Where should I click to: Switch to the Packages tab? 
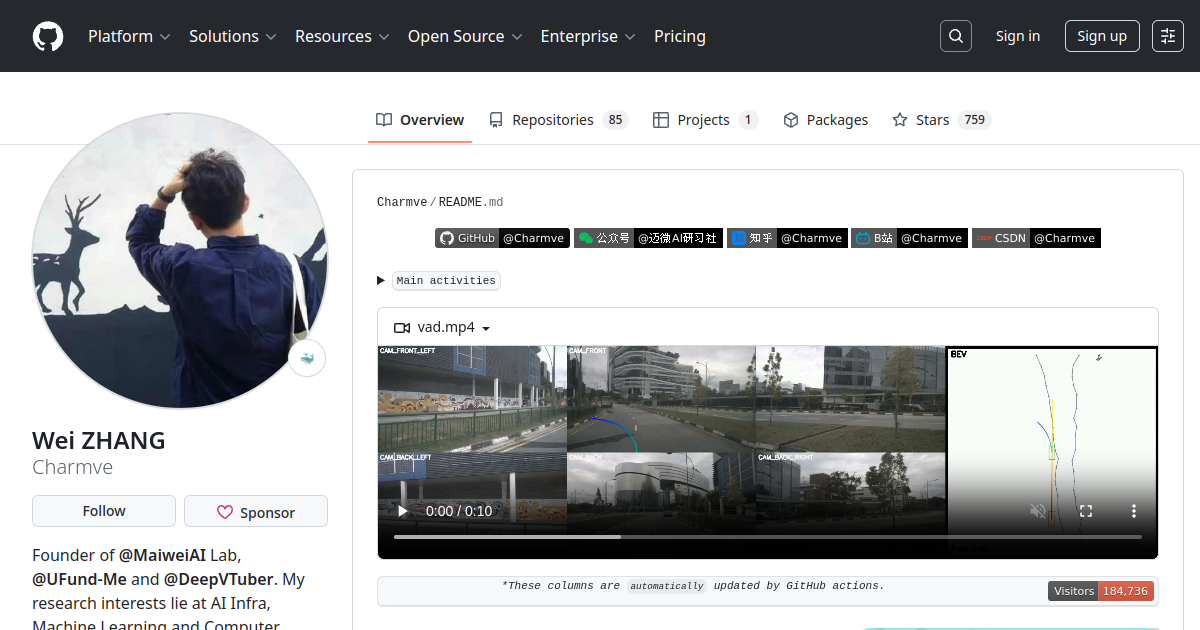click(825, 120)
